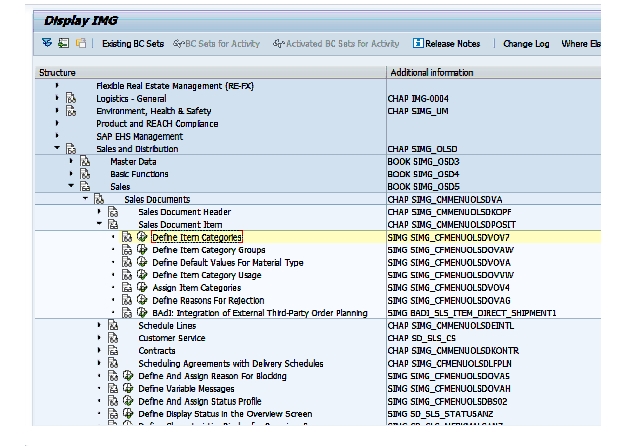
Task: Open documentation icon for Master Data
Action: (x=85, y=161)
